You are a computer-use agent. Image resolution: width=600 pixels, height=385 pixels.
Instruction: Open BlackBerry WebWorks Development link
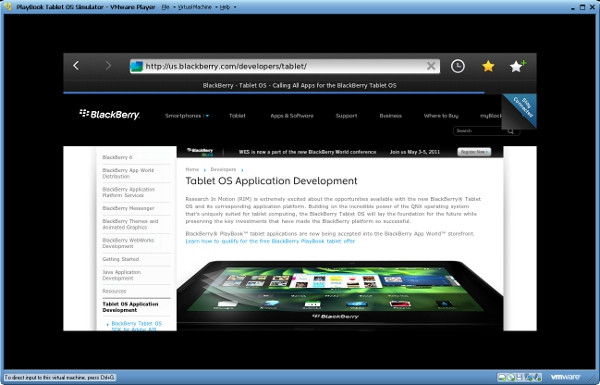128,243
